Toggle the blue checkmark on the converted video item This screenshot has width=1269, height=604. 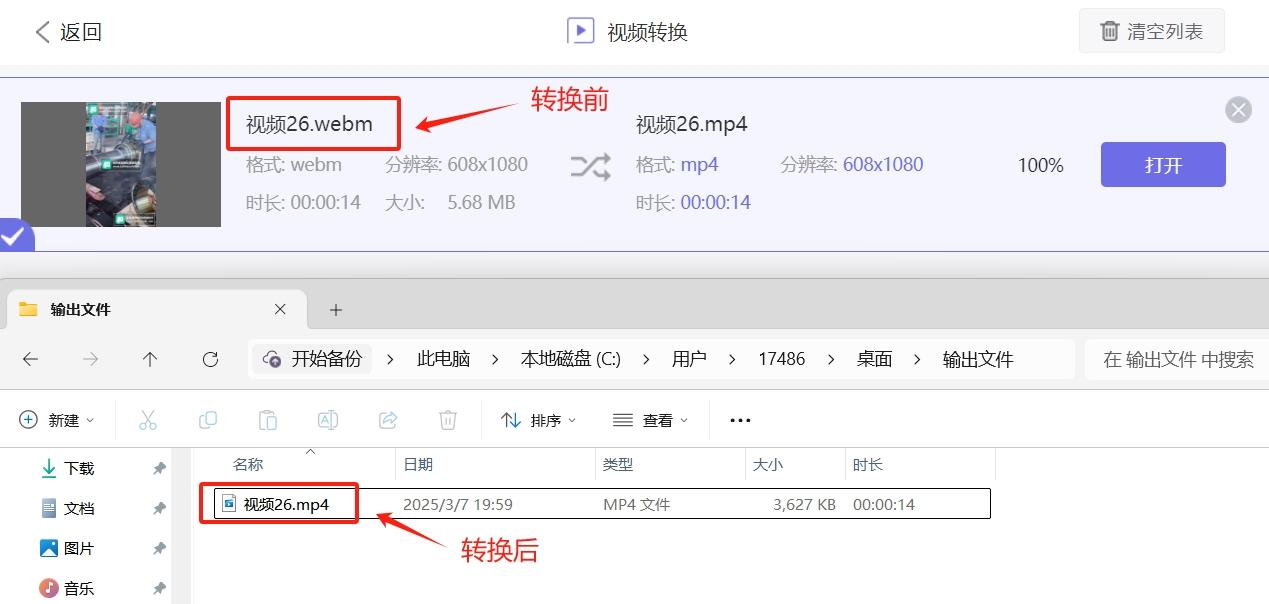pyautogui.click(x=14, y=236)
